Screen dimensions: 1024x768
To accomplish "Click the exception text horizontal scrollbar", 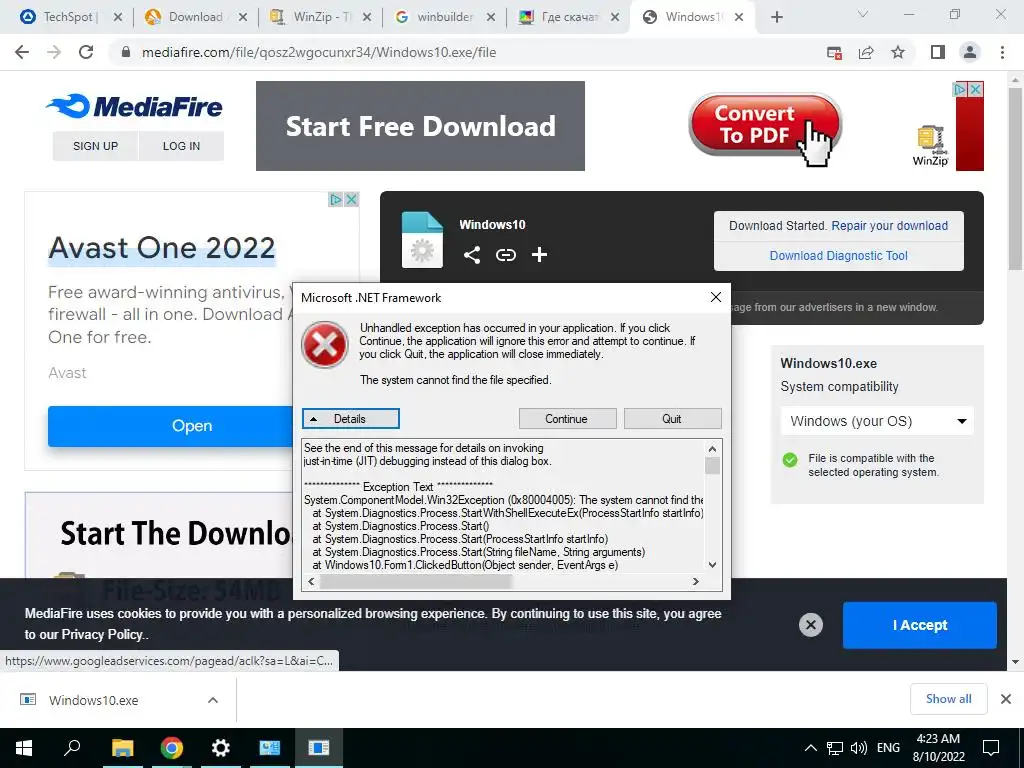I will pyautogui.click(x=415, y=581).
